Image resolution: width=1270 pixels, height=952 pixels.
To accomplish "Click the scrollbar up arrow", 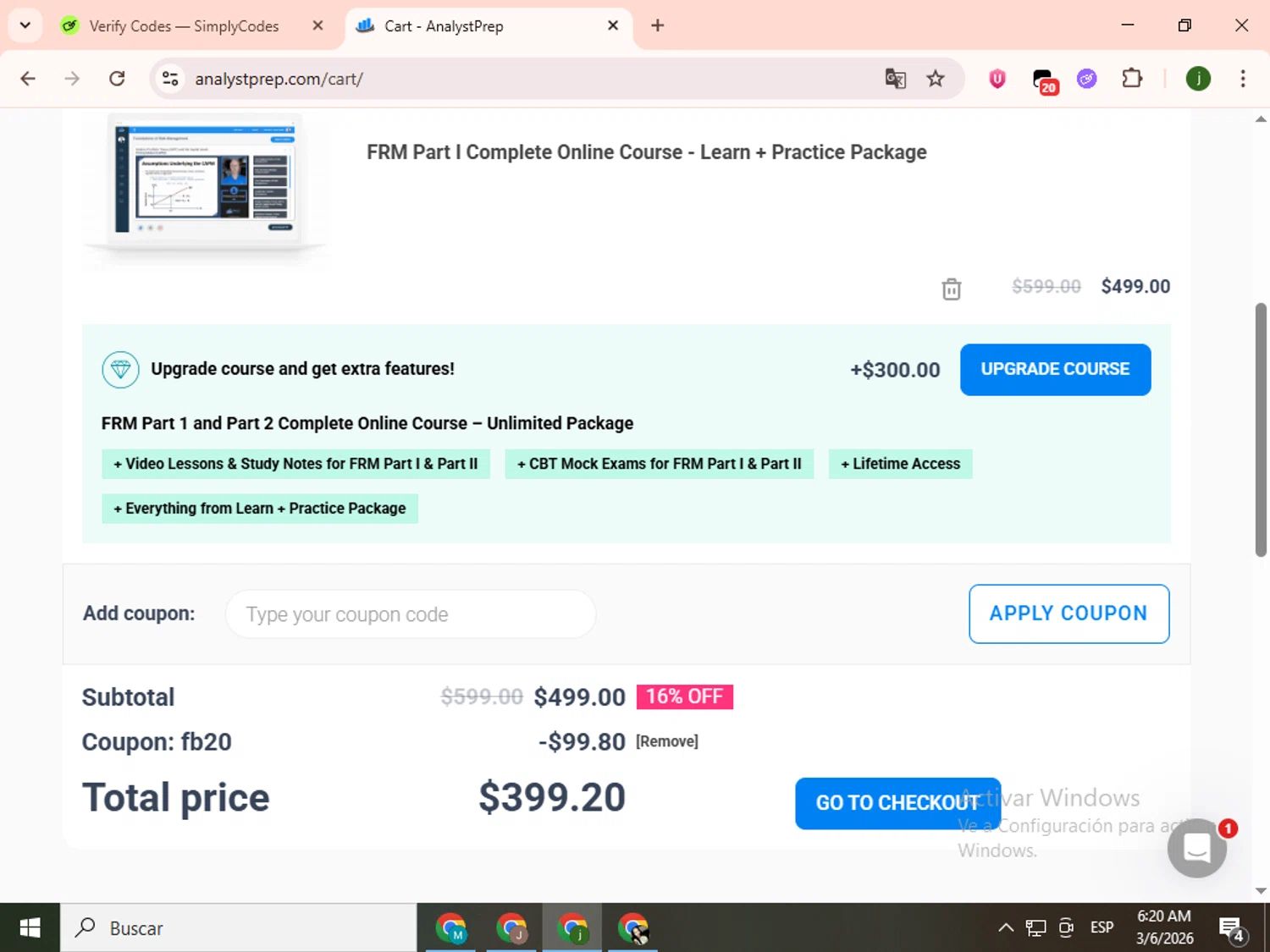I will (x=1261, y=119).
